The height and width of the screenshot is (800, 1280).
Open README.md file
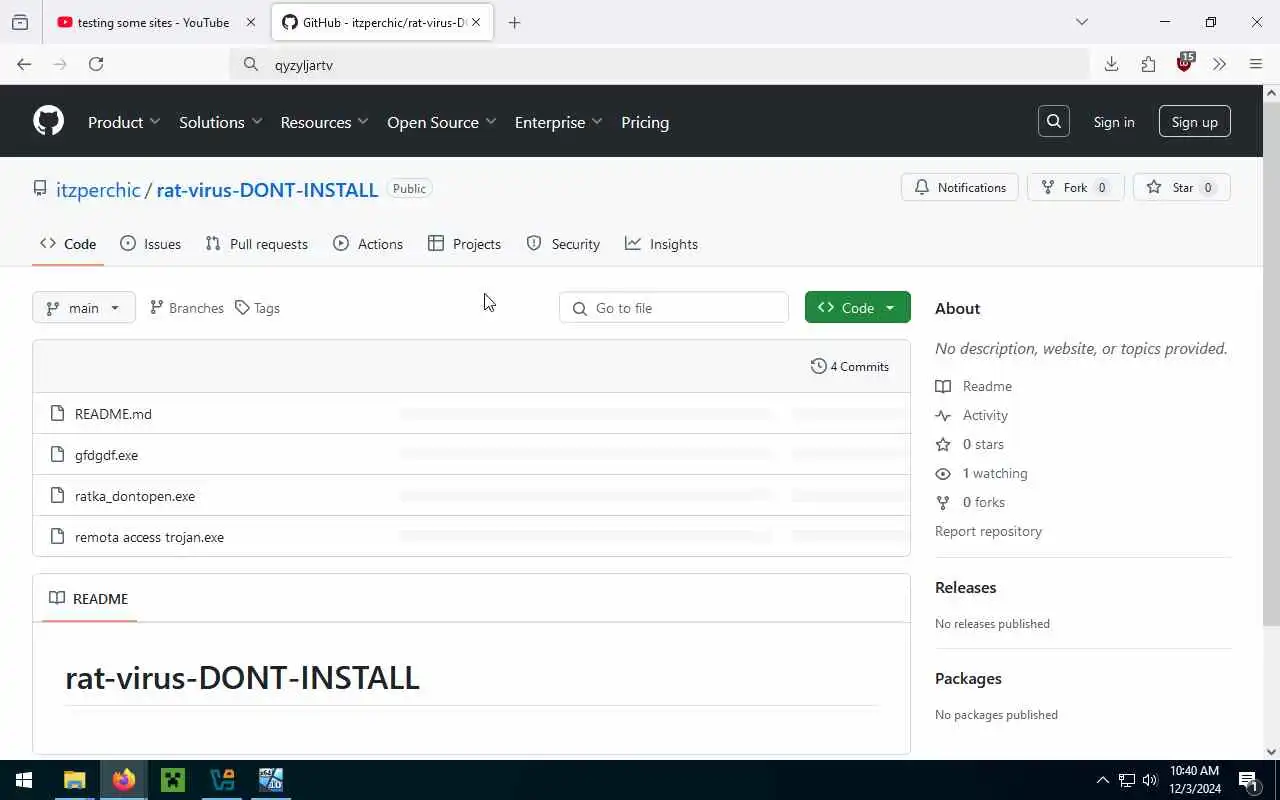click(x=113, y=414)
